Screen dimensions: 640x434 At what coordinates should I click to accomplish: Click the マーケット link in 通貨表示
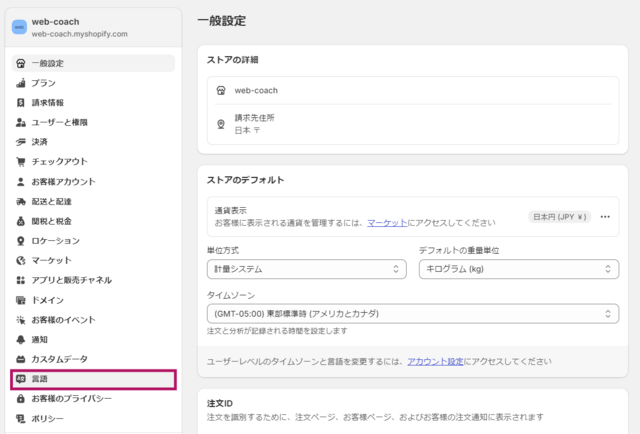click(387, 223)
